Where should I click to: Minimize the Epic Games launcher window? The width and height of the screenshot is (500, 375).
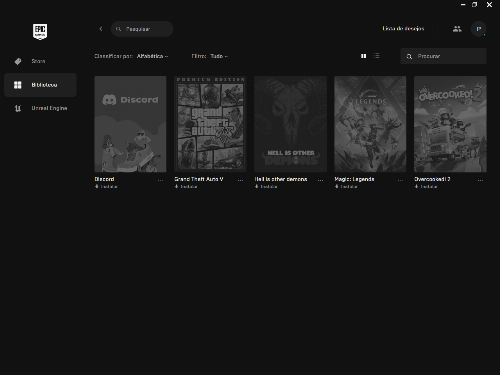[x=463, y=5]
